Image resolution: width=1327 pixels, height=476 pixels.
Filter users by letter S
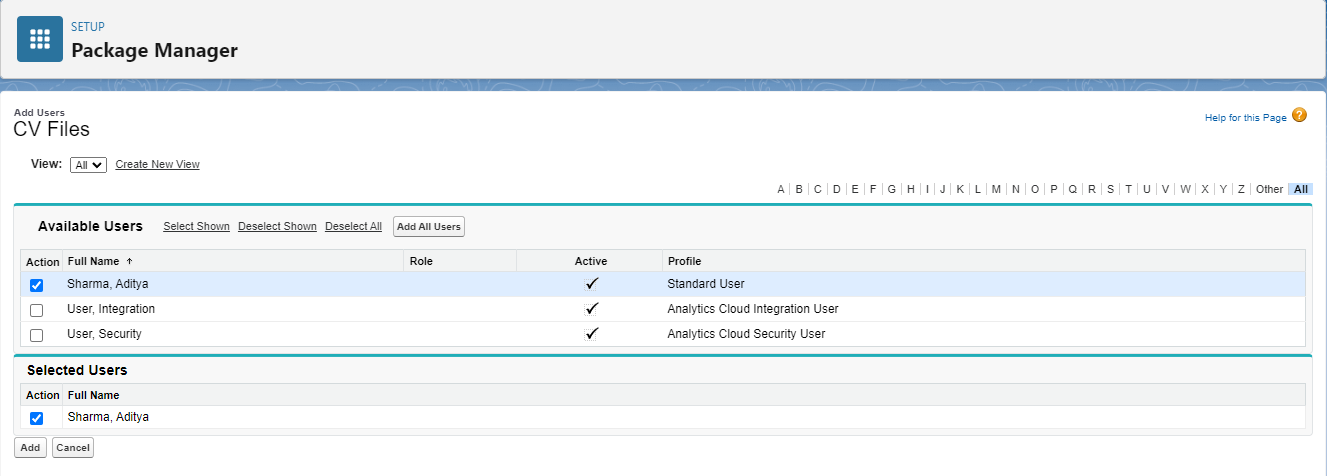tap(1110, 189)
